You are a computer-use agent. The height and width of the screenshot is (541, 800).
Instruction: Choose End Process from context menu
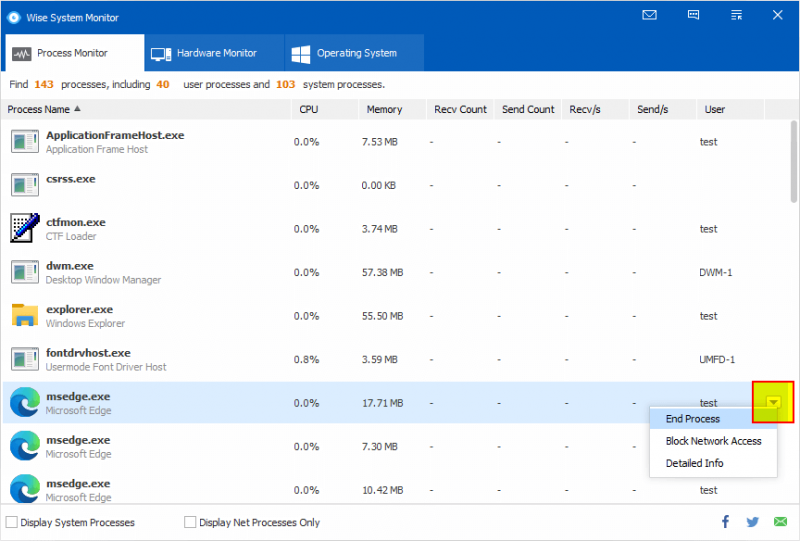point(713,419)
